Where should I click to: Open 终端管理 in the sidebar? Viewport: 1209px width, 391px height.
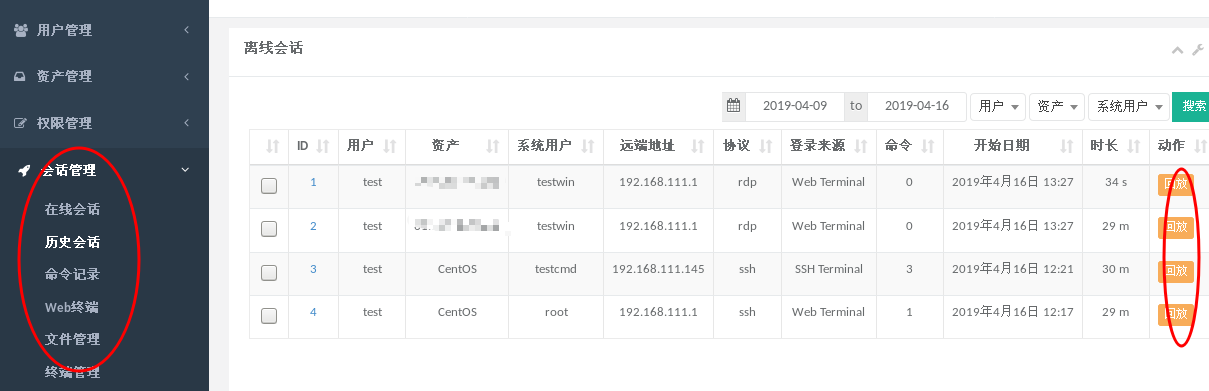(73, 372)
